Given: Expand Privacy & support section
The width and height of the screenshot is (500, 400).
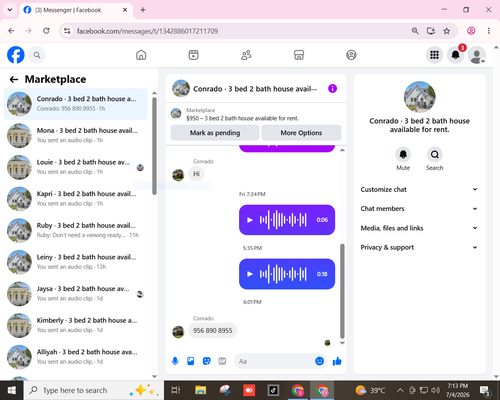Looking at the screenshot, I should [419, 247].
